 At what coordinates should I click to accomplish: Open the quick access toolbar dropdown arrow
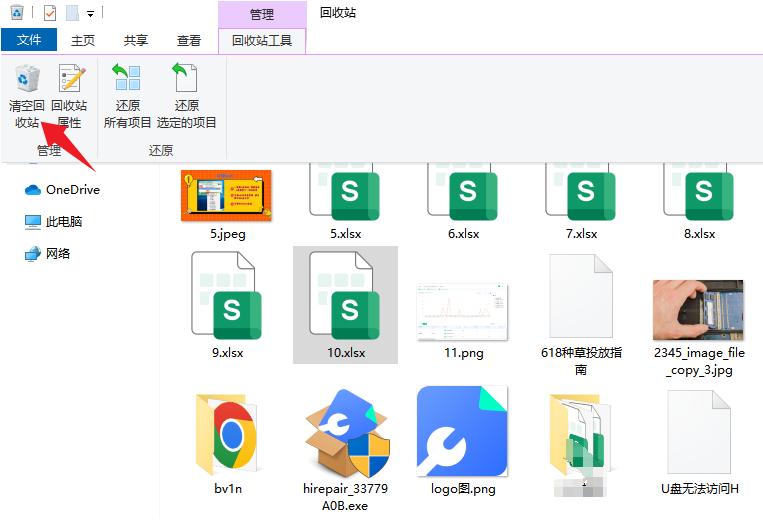click(x=91, y=14)
